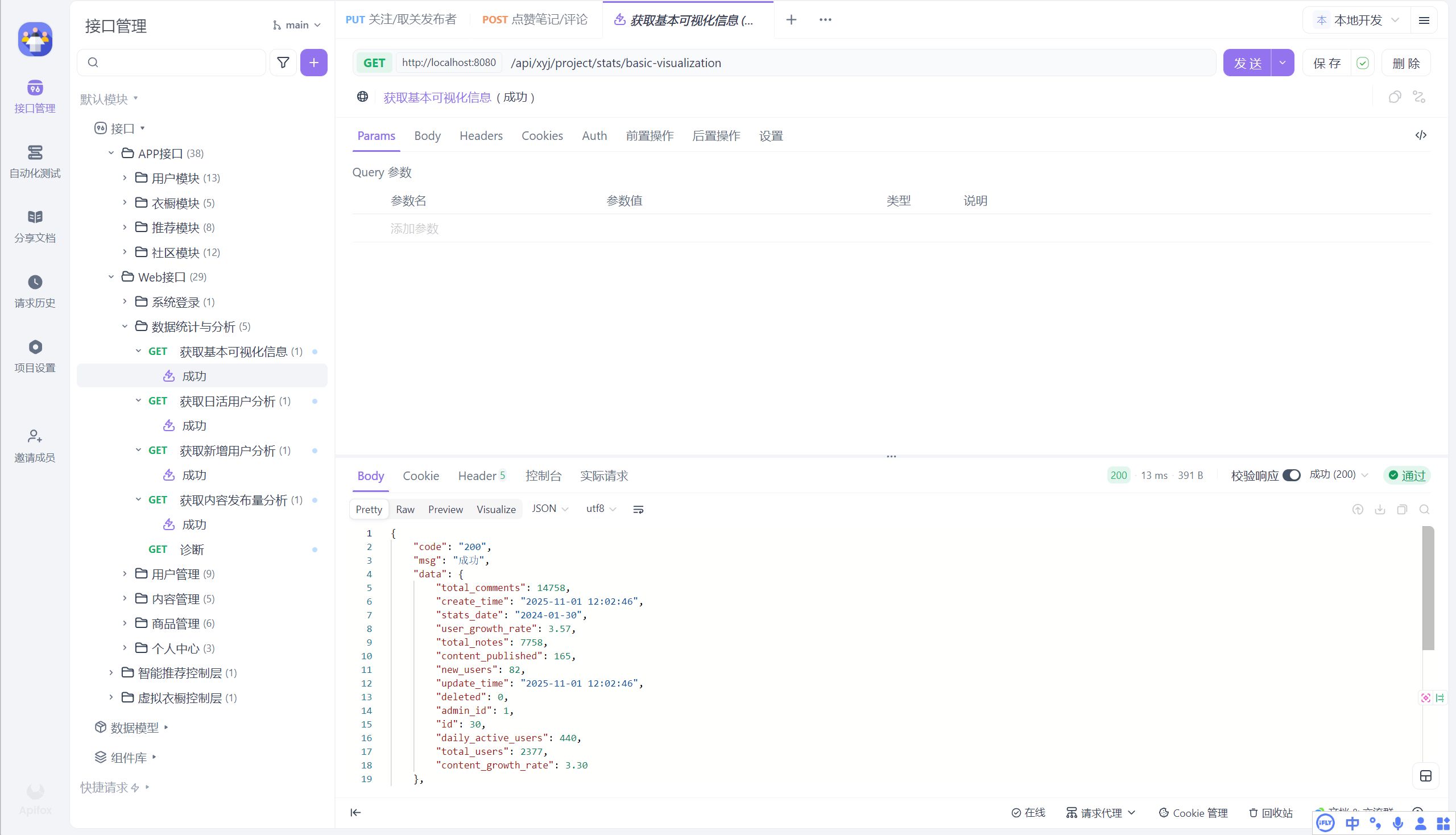The width and height of the screenshot is (1456, 835).
Task: Open the utf8 encoding dropdown
Action: pyautogui.click(x=601, y=509)
